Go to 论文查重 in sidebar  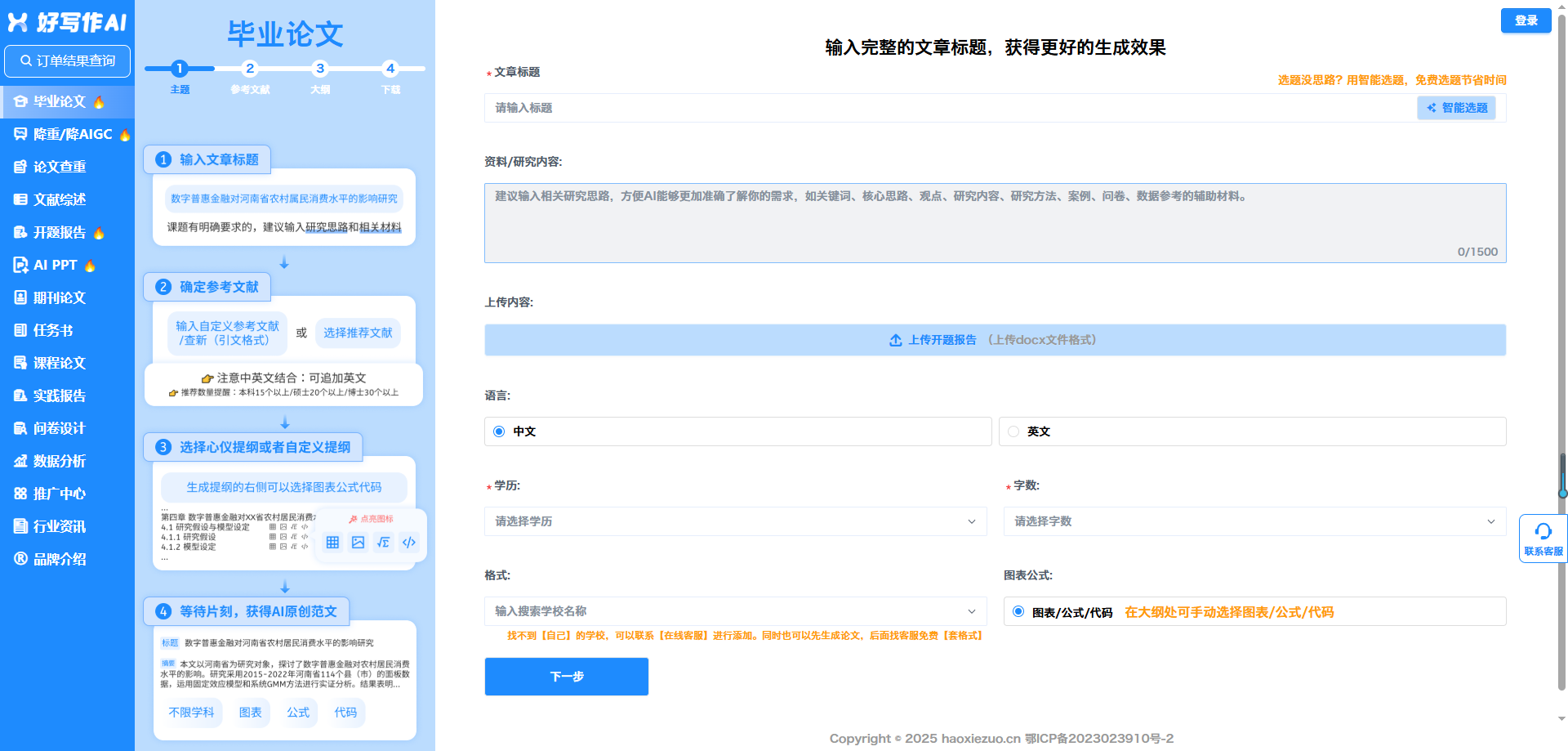point(67,167)
